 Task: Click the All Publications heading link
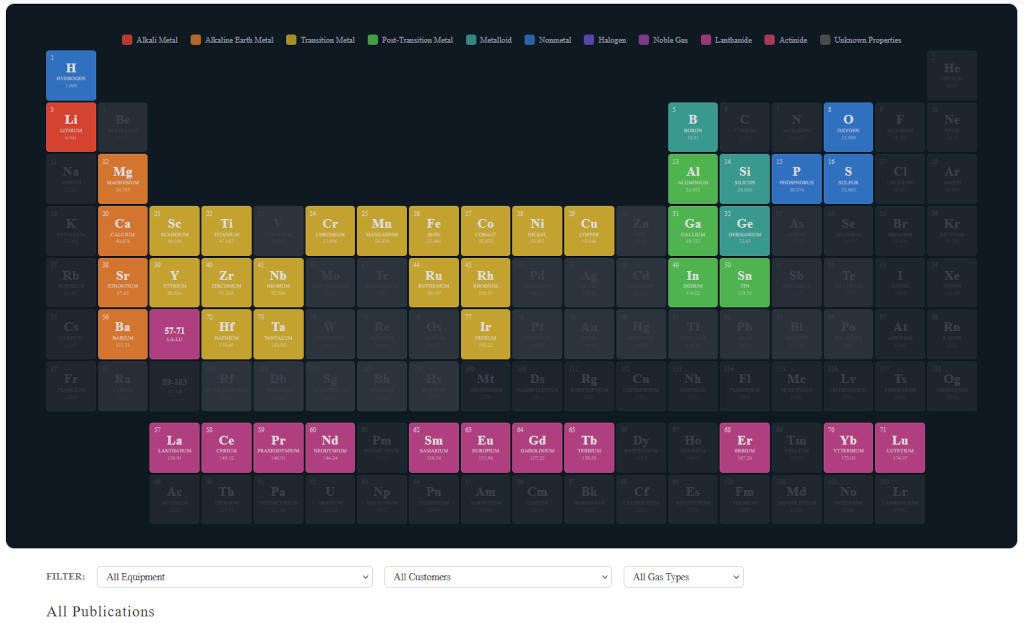[x=100, y=612]
